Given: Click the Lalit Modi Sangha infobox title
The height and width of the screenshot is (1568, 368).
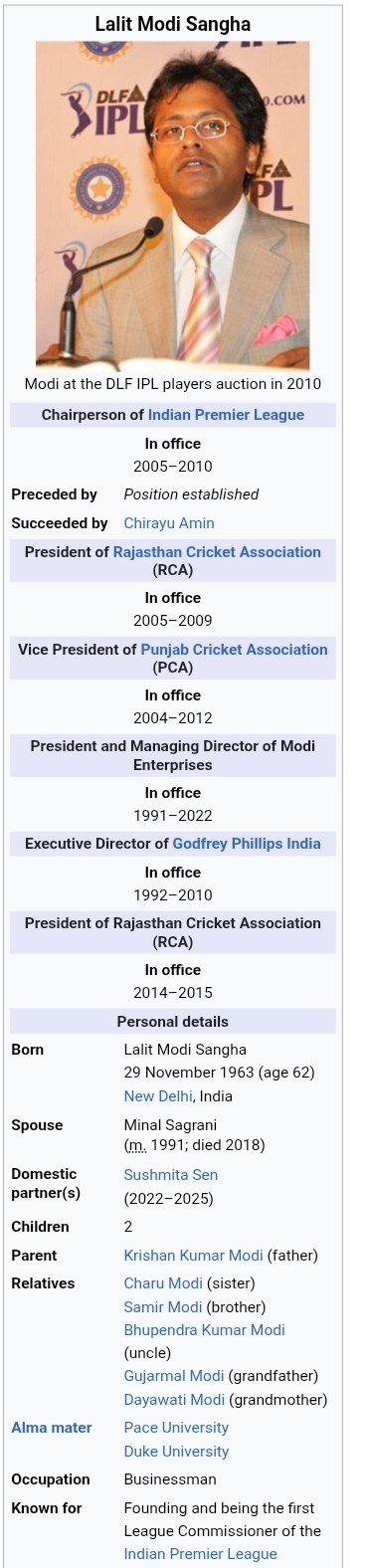Looking at the screenshot, I should click(x=173, y=23).
